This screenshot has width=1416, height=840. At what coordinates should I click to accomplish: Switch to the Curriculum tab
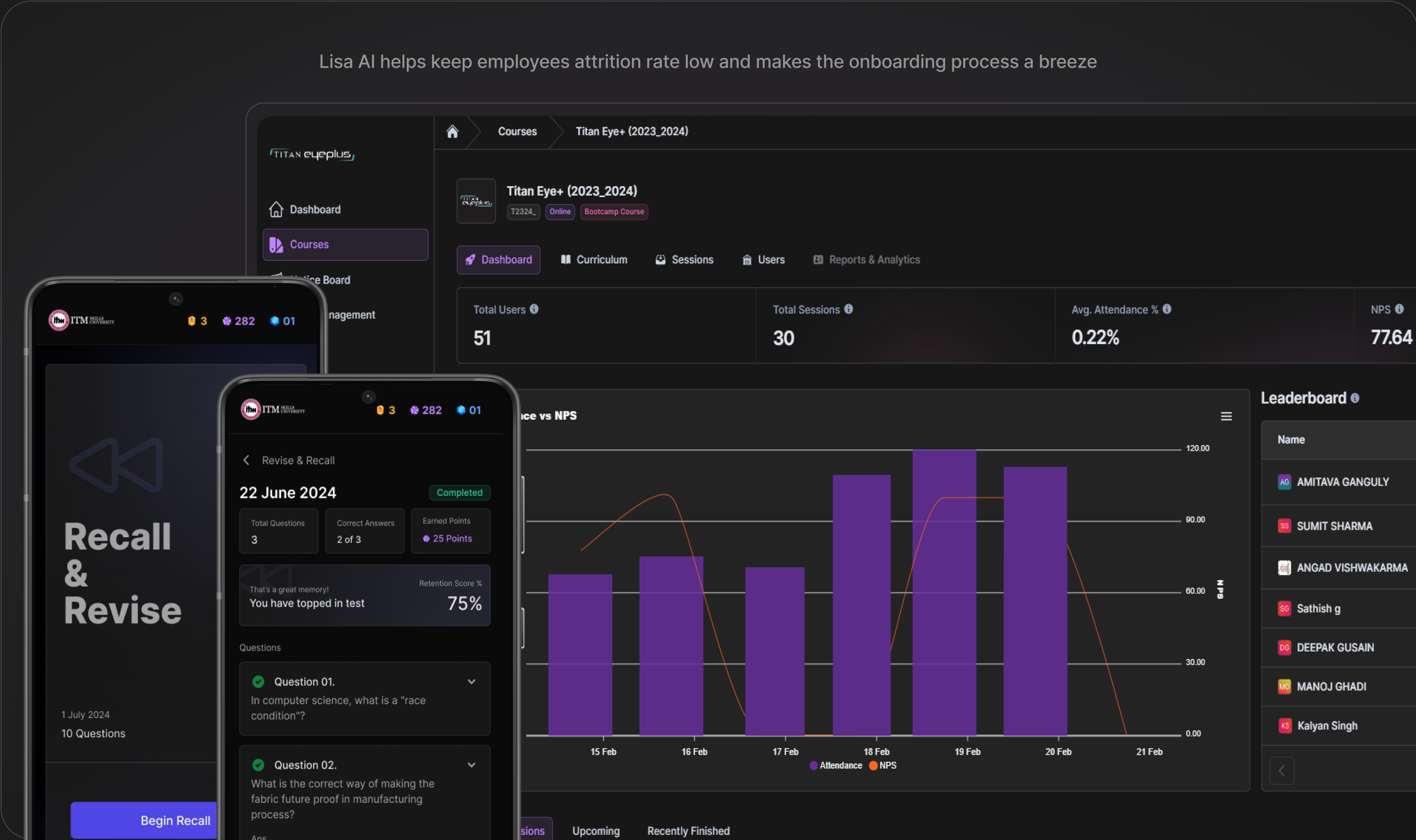594,260
